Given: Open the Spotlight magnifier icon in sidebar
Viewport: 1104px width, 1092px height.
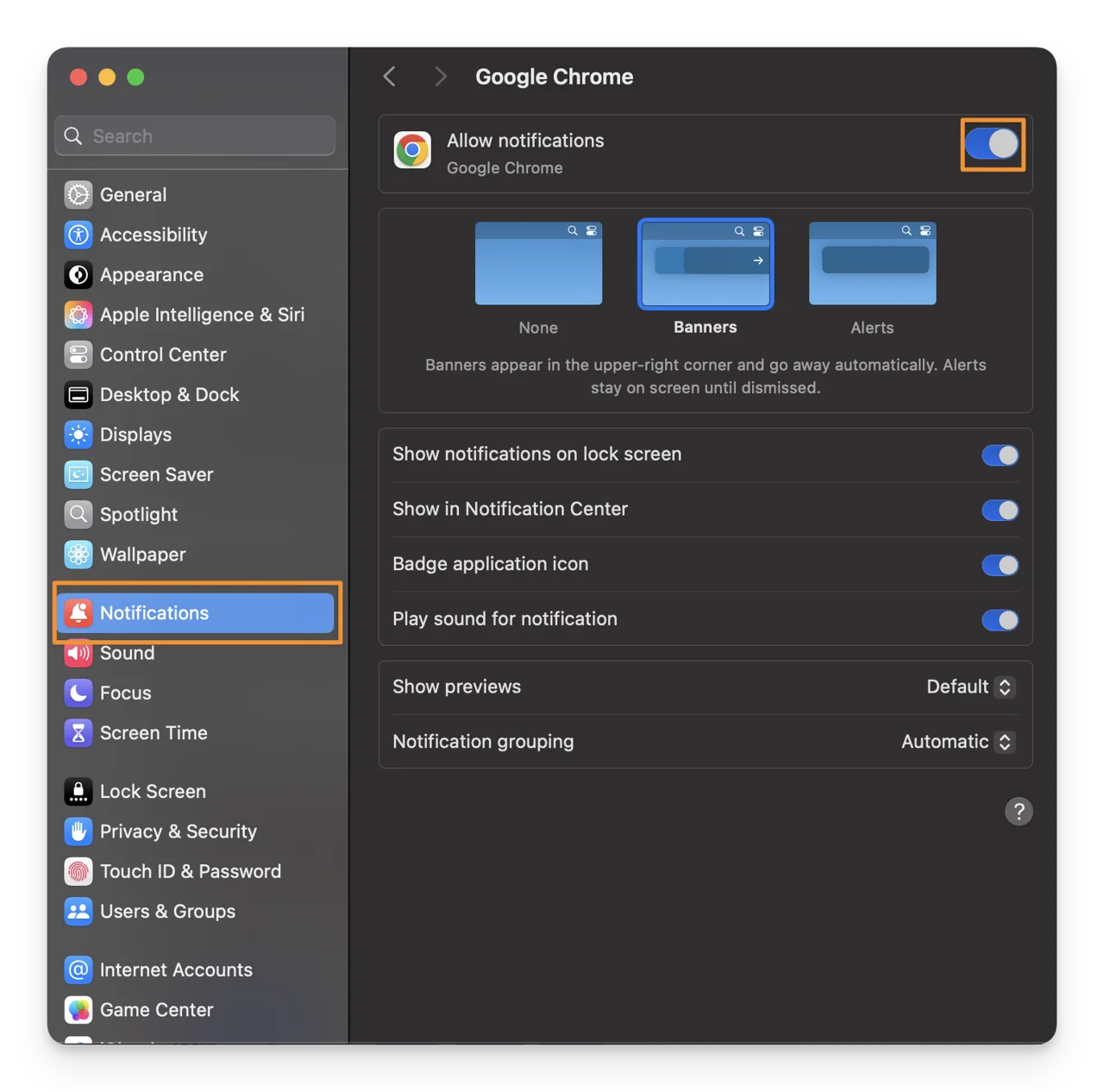Looking at the screenshot, I should point(78,514).
